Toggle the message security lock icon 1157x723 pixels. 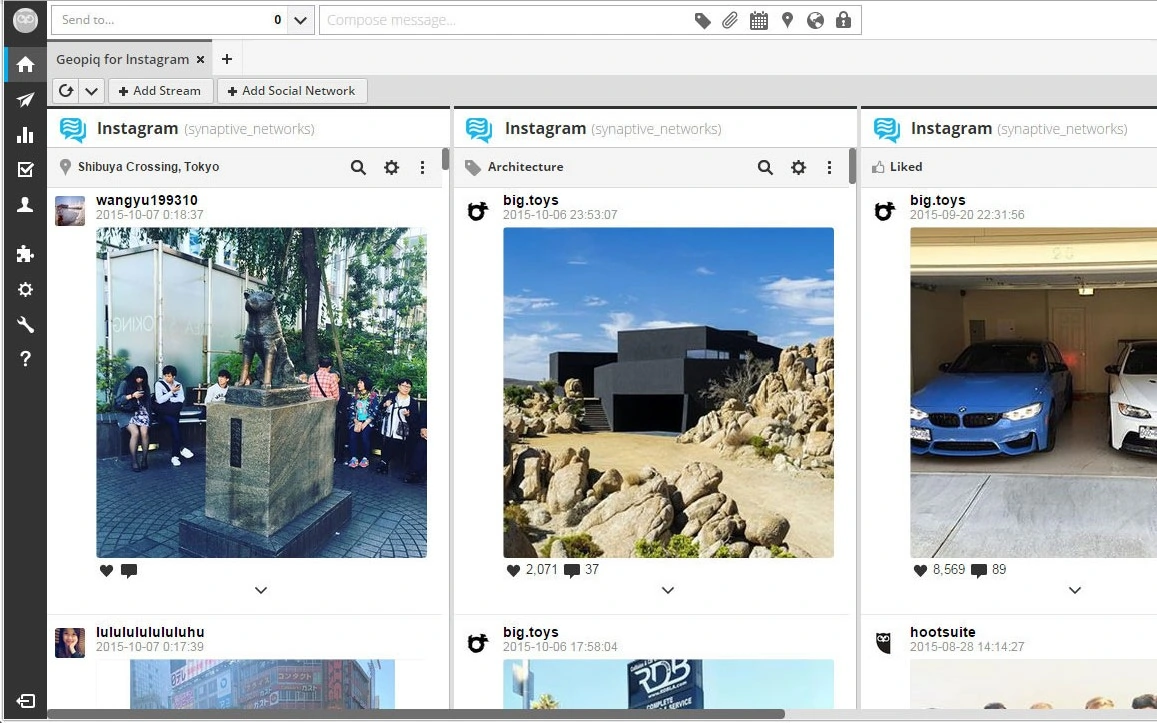(844, 19)
